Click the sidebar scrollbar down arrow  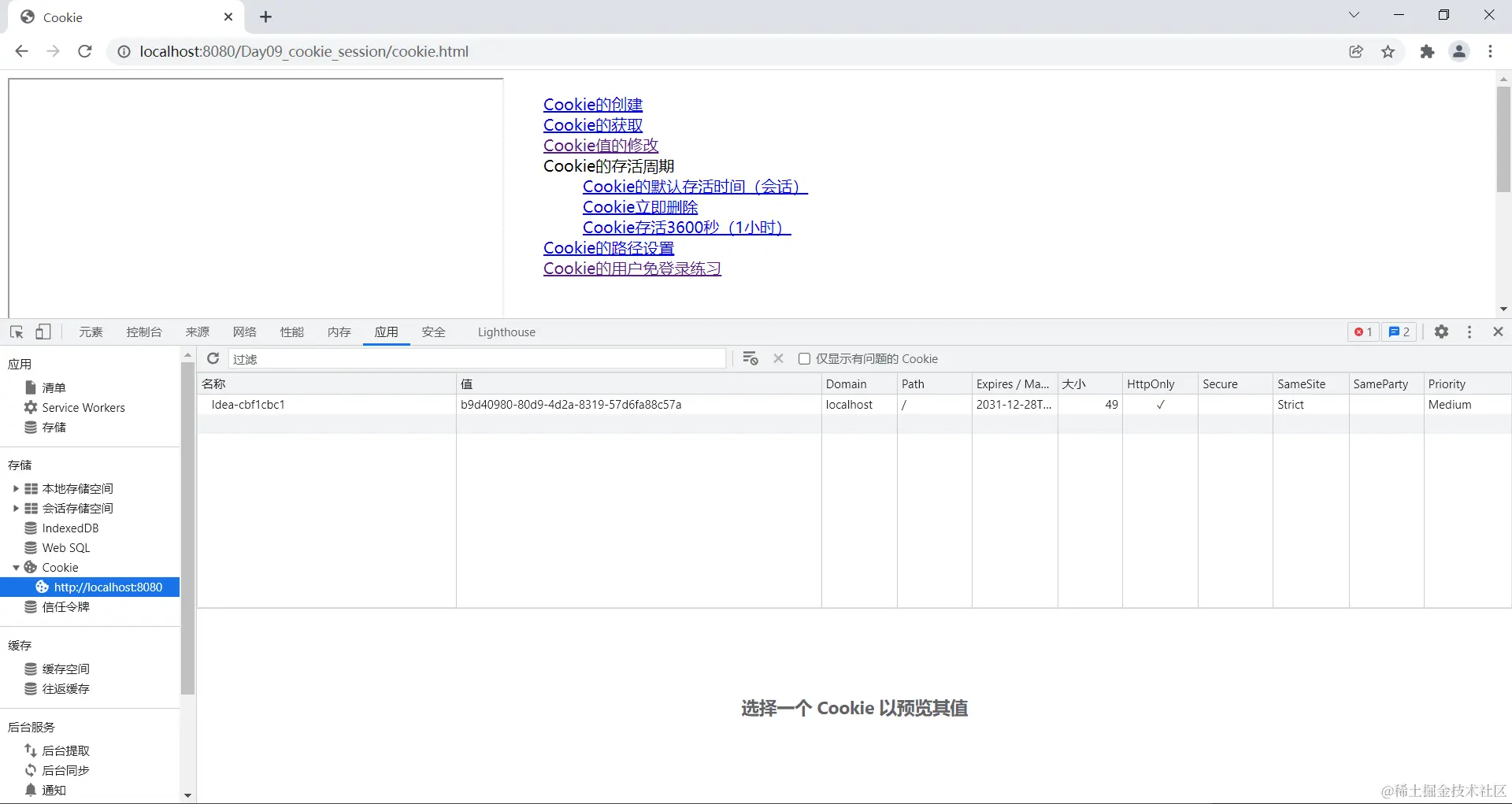(187, 795)
